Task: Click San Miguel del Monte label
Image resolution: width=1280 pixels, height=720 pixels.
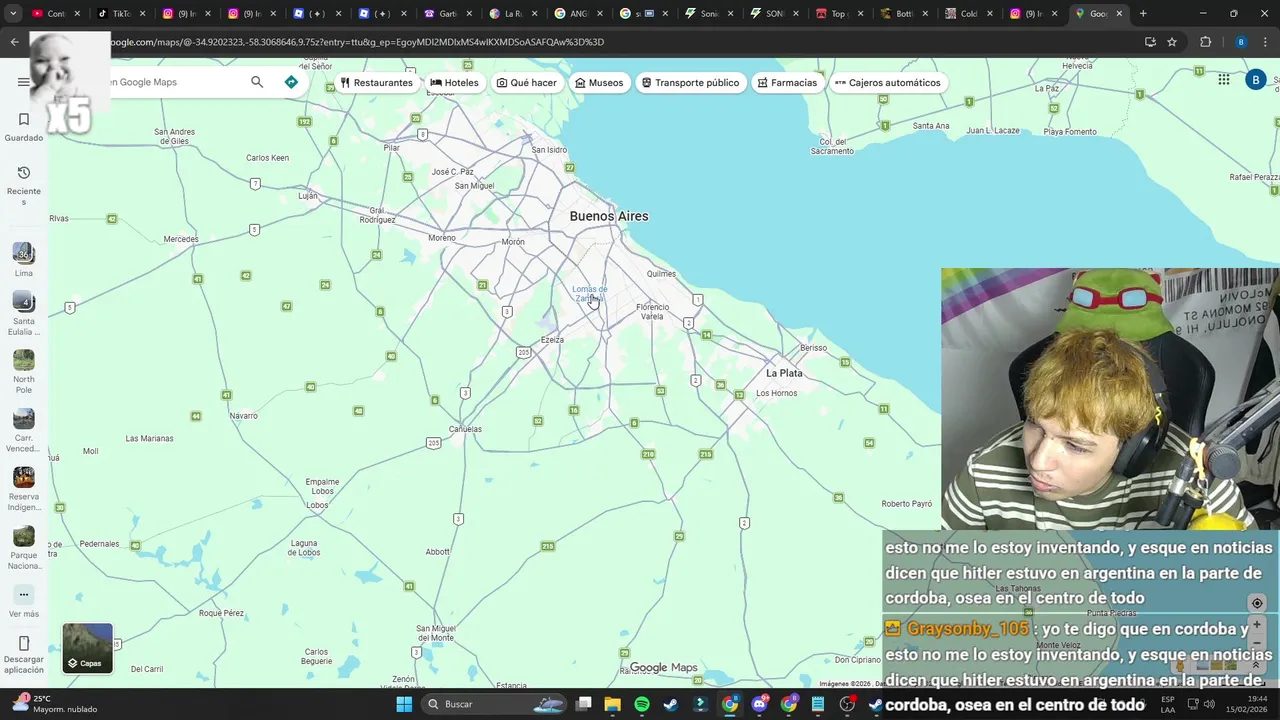Action: coord(435,633)
